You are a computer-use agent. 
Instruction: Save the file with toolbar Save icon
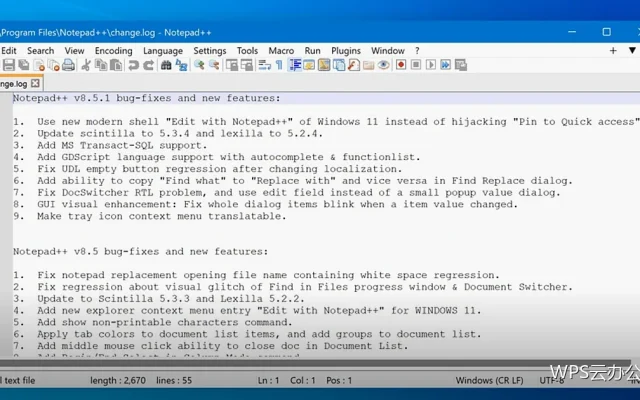tap(9, 65)
